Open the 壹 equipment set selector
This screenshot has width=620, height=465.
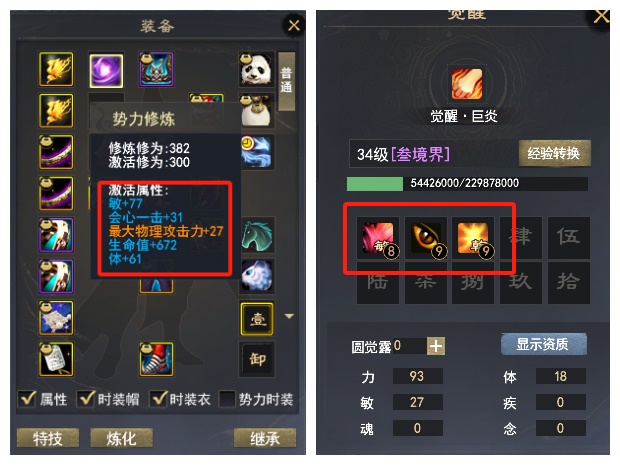[257, 318]
